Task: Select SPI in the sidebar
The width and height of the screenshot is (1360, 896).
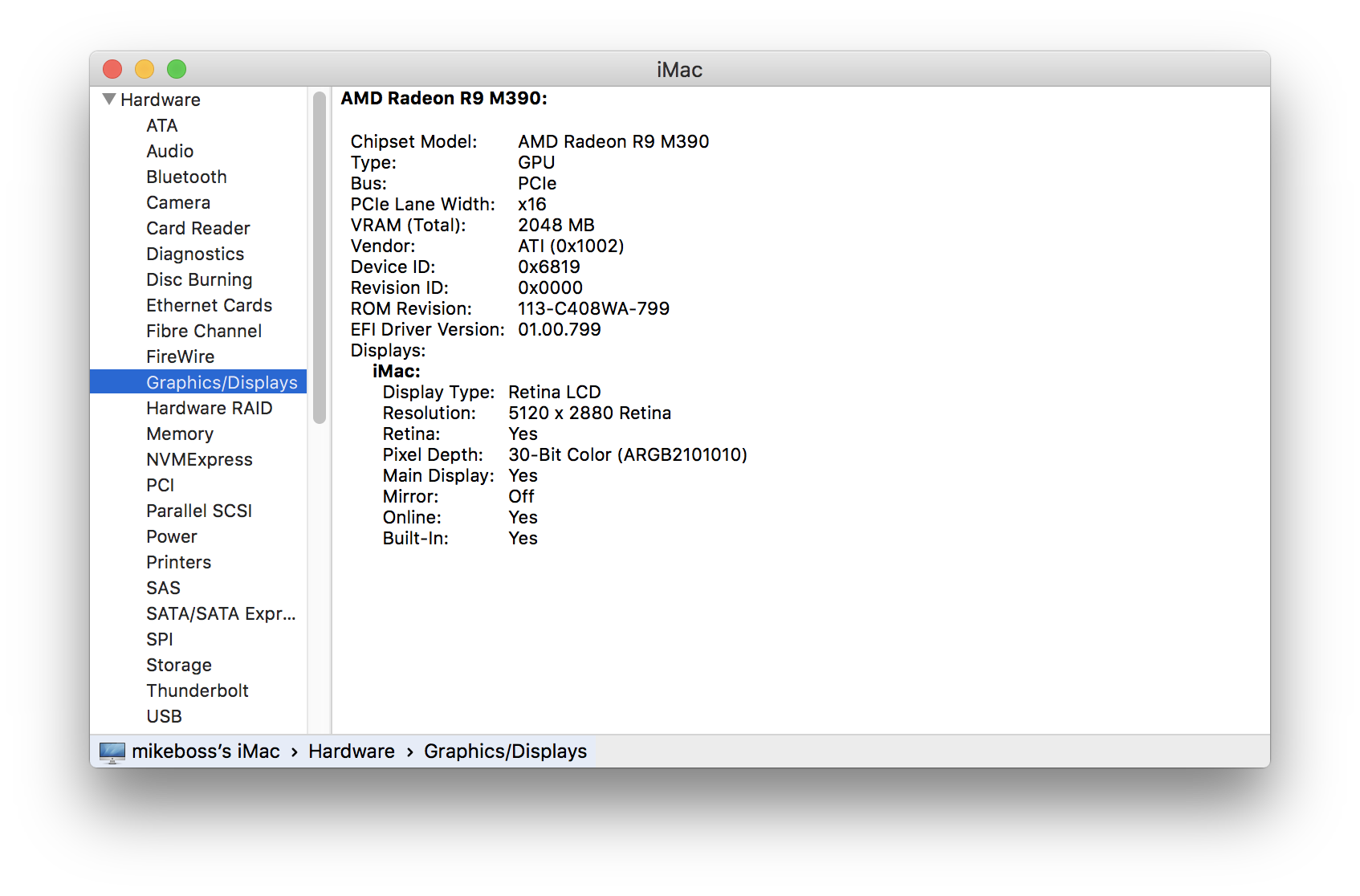Action: click(160, 639)
